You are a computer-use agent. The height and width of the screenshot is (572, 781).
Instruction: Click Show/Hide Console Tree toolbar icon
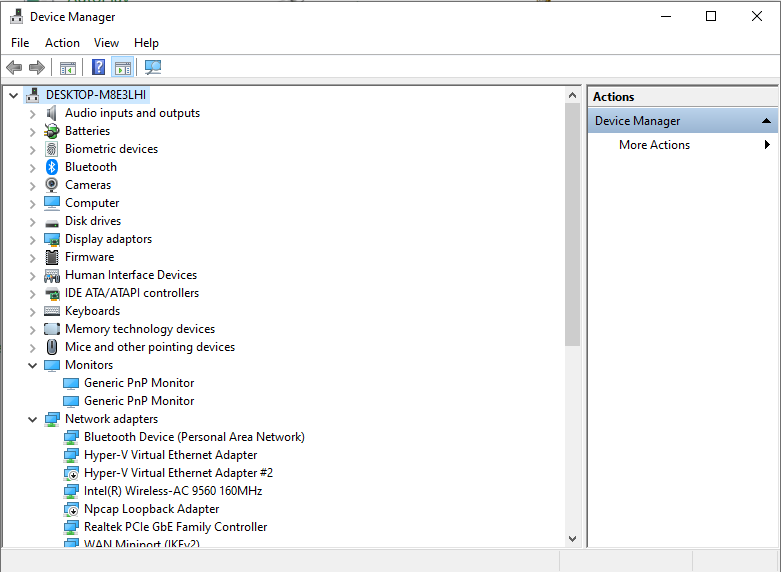point(68,67)
